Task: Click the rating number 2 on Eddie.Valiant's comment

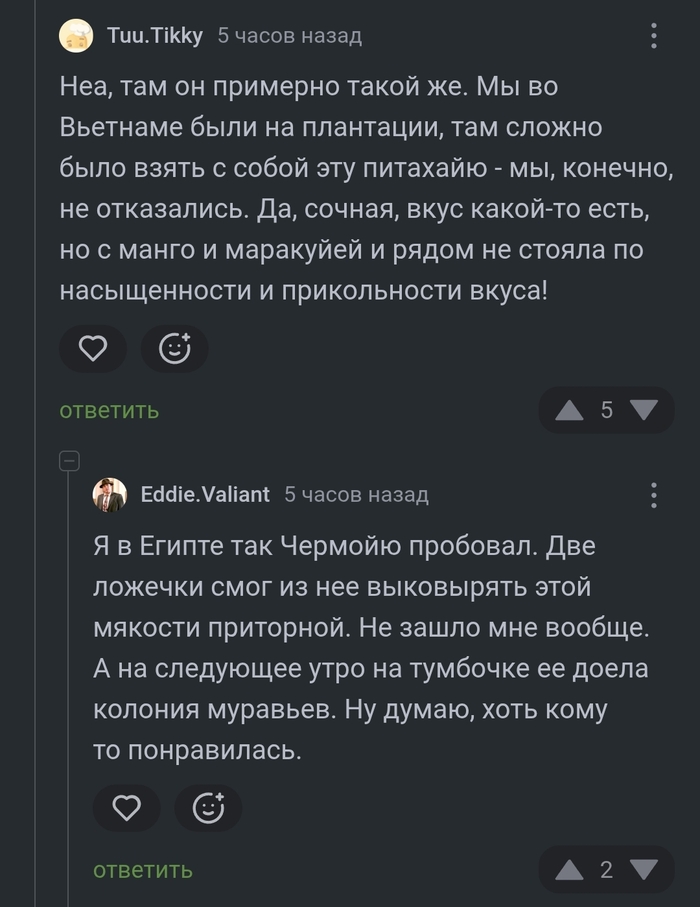Action: pos(607,869)
